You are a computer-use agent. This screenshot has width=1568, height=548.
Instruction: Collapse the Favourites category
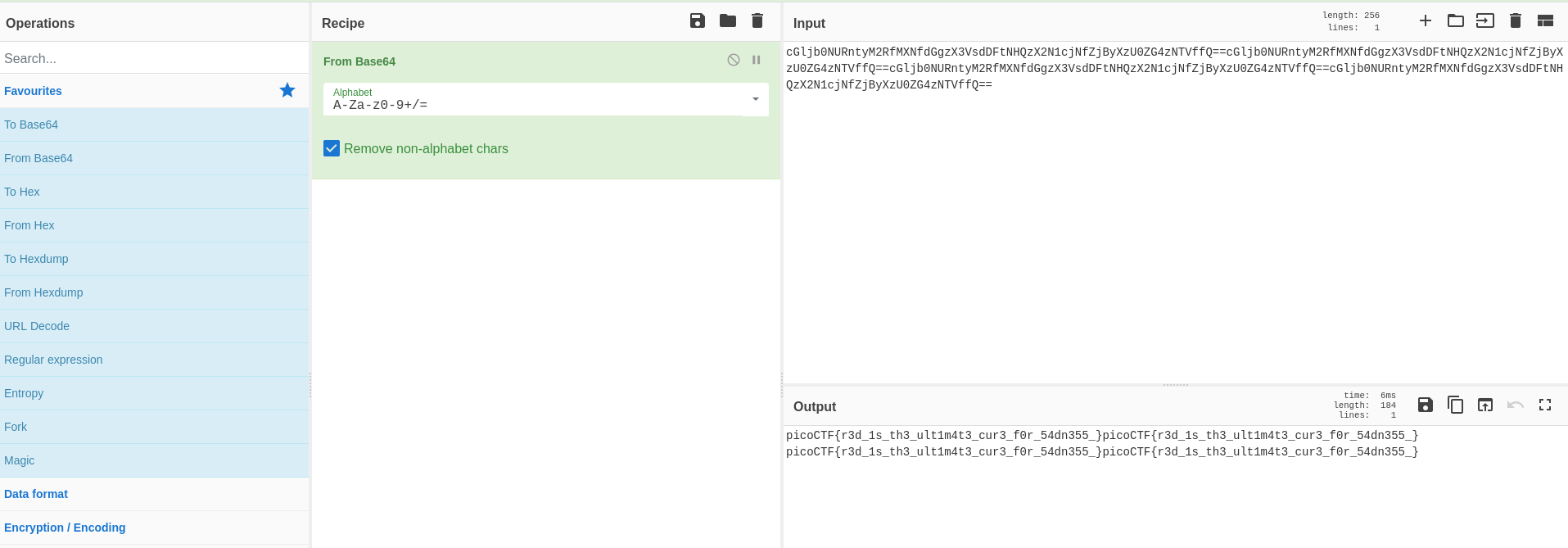(33, 91)
